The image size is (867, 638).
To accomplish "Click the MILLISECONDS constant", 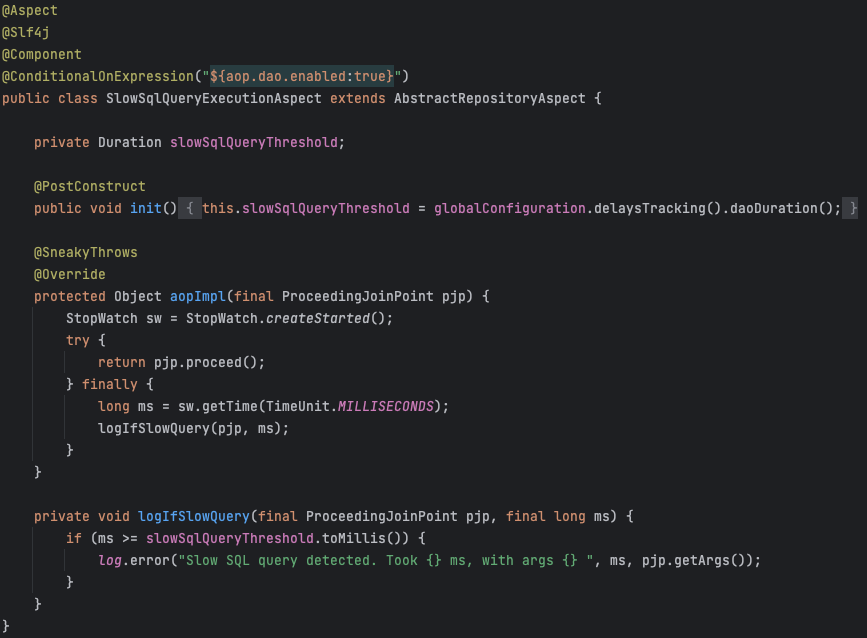I will (x=385, y=406).
